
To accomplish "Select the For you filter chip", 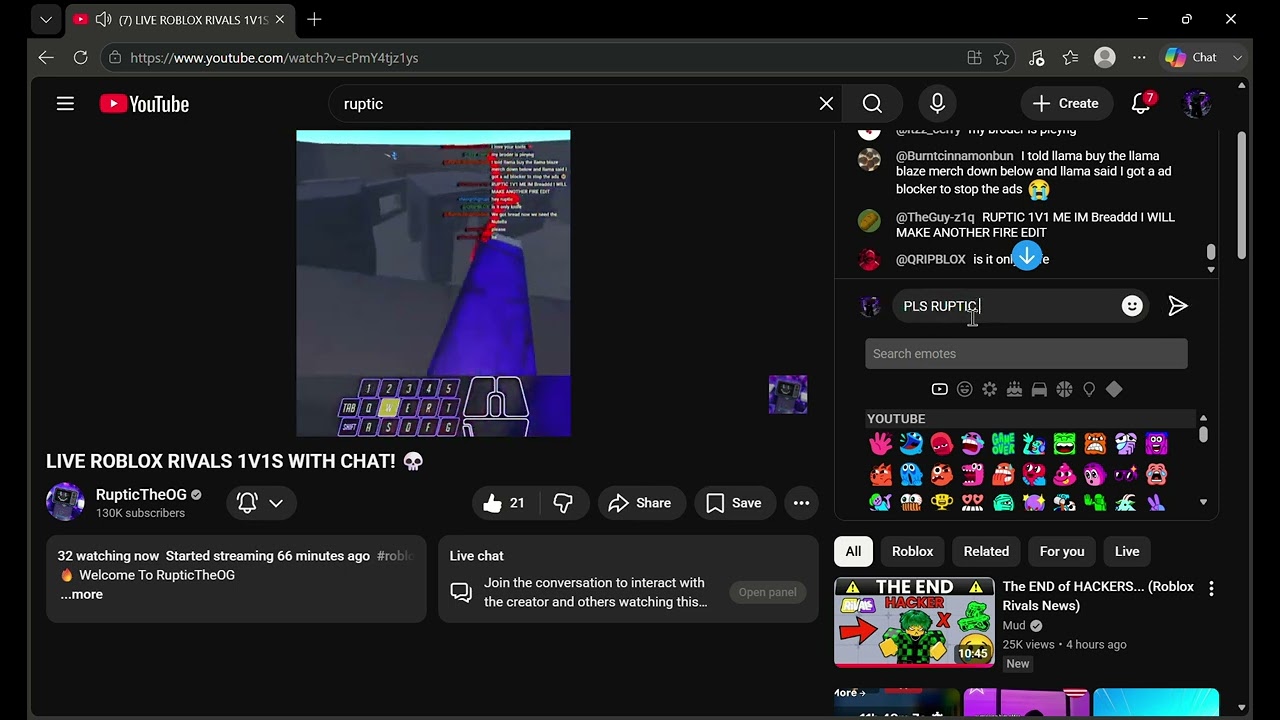I will coord(1062,551).
